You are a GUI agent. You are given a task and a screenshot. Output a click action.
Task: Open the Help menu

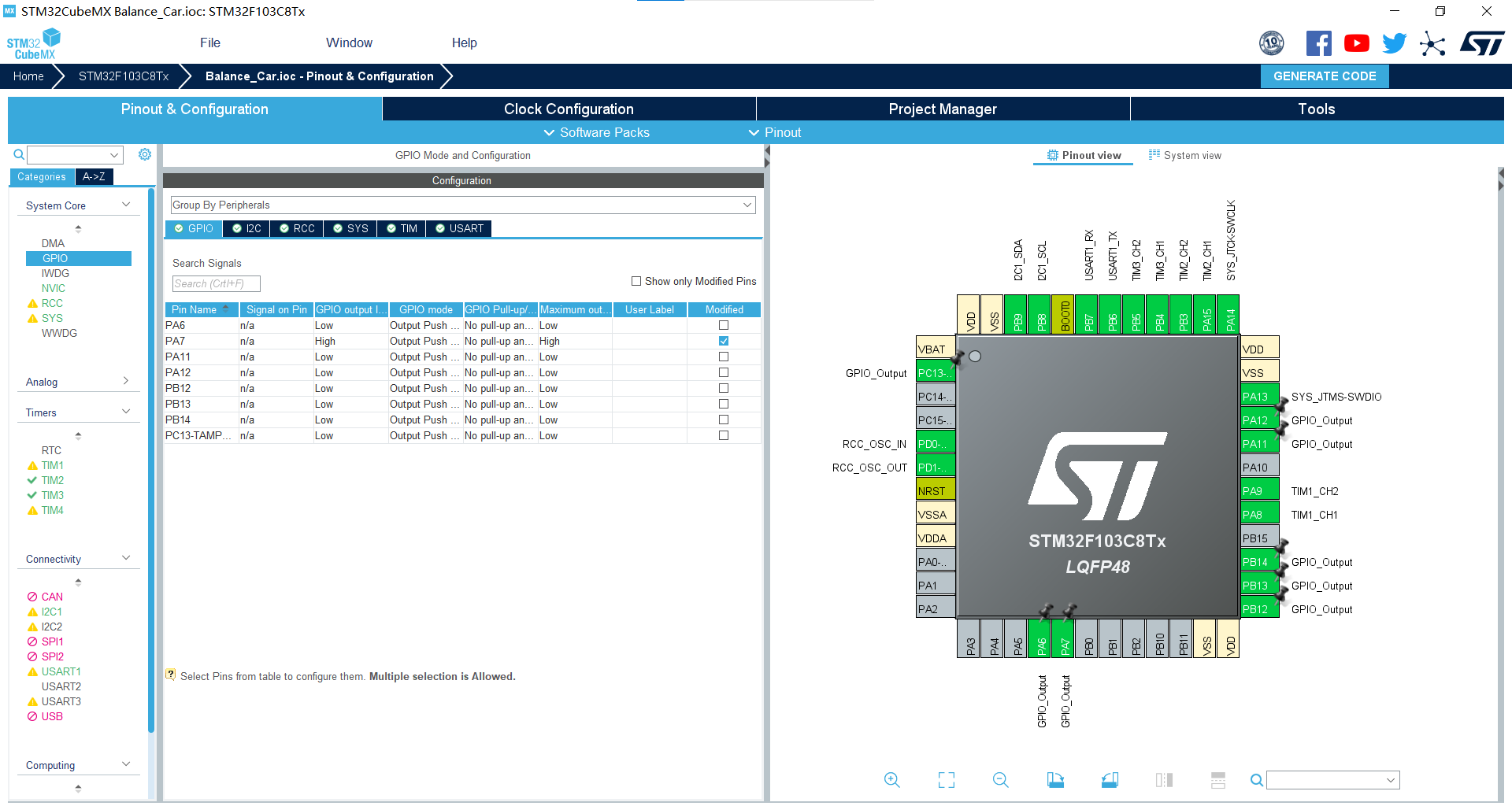[465, 43]
